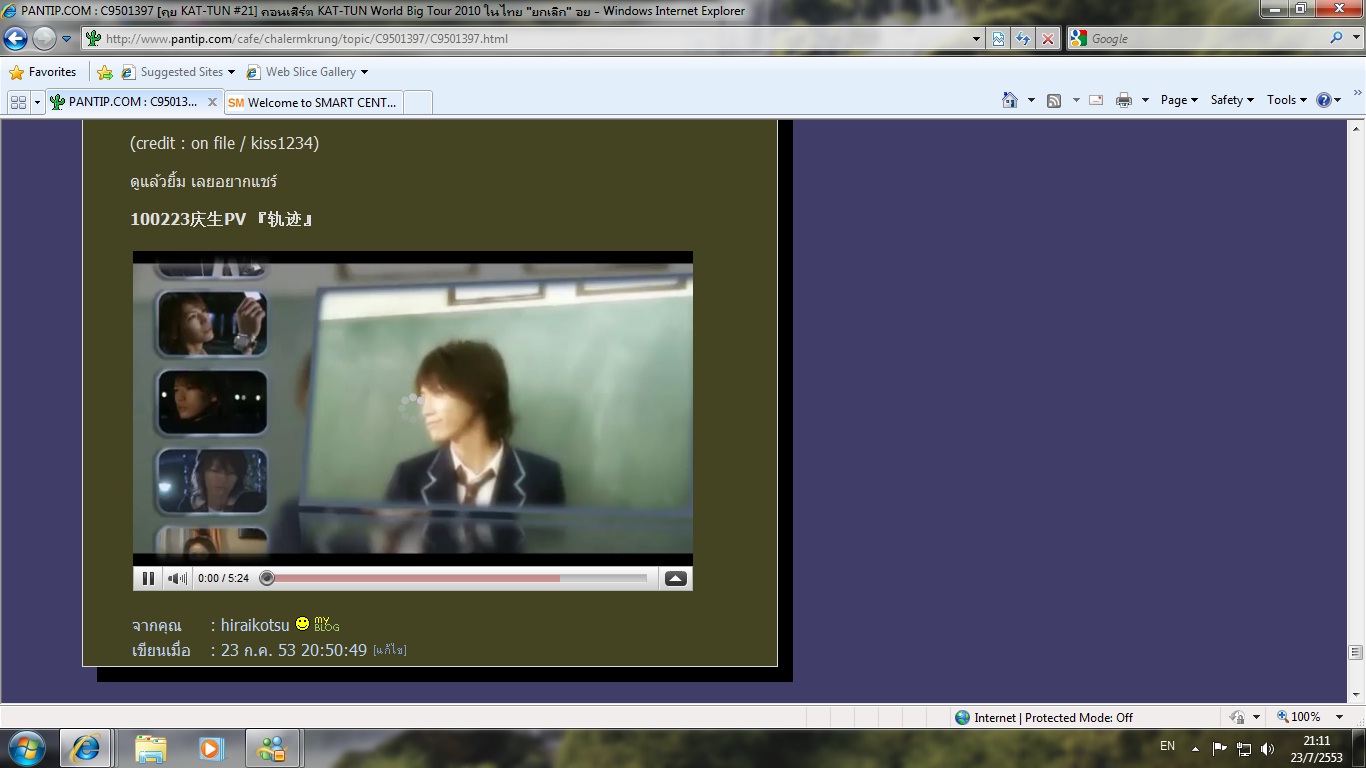
Task: Pause the embedded video
Action: coord(148,578)
